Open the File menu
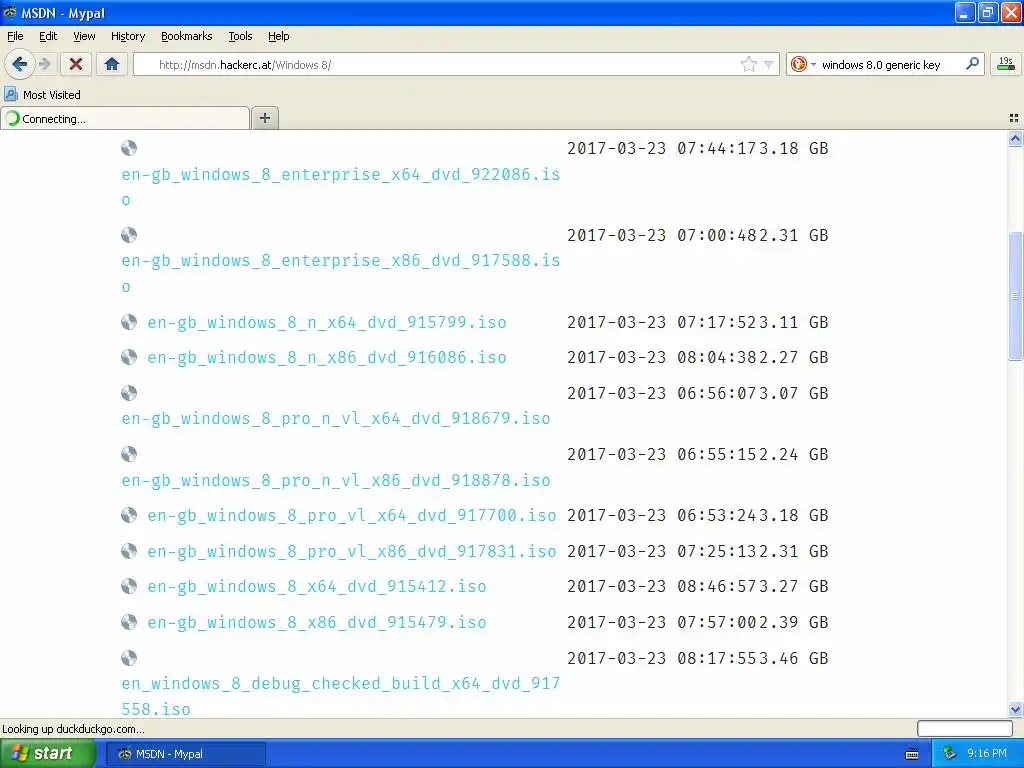1024x768 pixels. point(15,36)
